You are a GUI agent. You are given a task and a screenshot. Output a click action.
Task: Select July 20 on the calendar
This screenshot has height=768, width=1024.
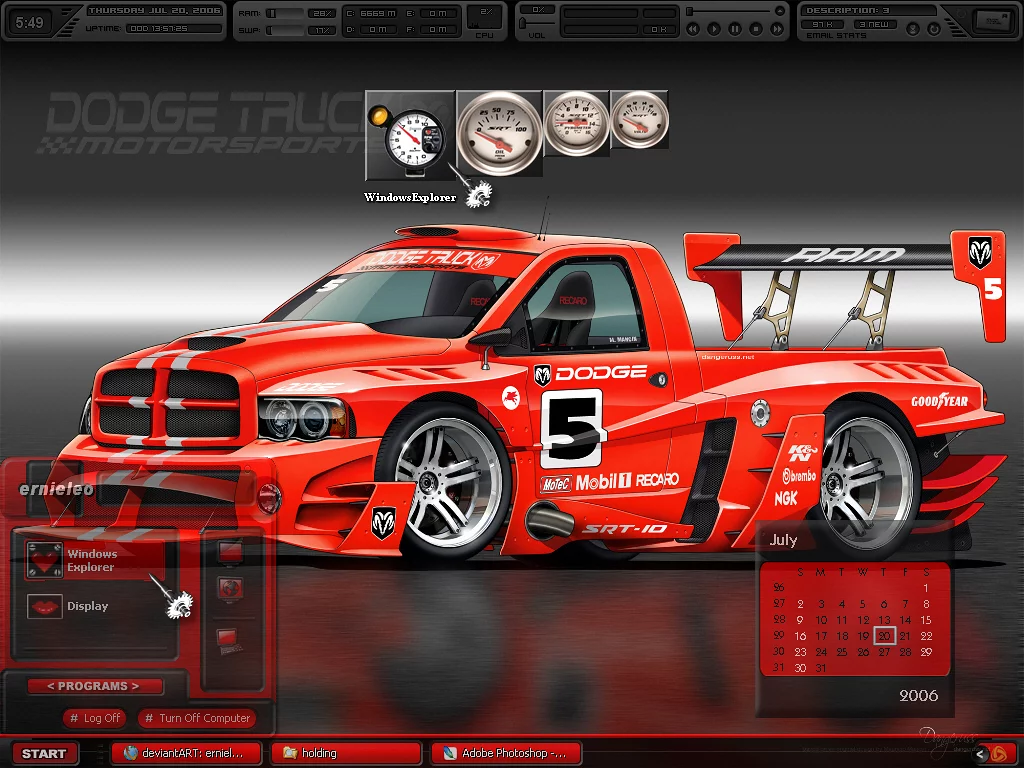pyautogui.click(x=883, y=635)
